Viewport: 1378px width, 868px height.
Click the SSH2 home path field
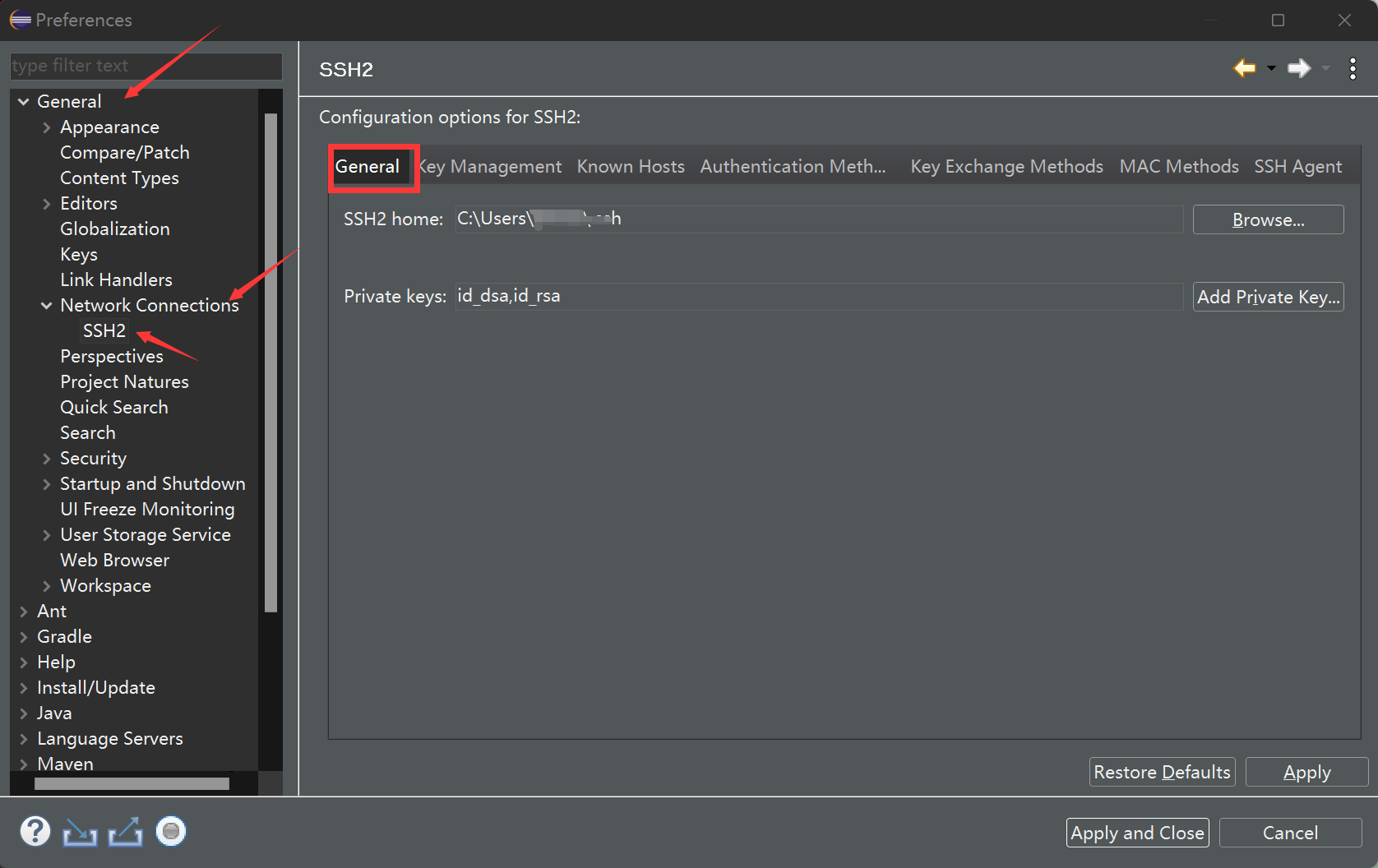coord(820,219)
